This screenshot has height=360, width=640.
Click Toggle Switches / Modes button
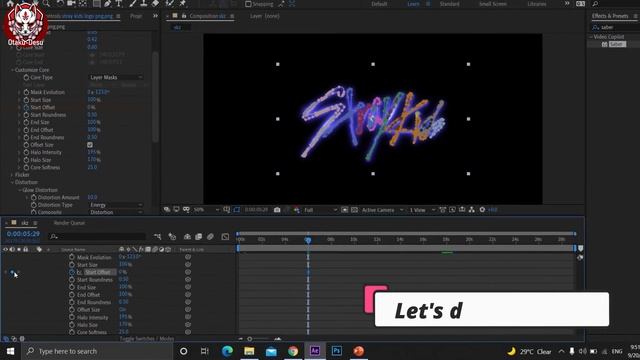[147, 339]
